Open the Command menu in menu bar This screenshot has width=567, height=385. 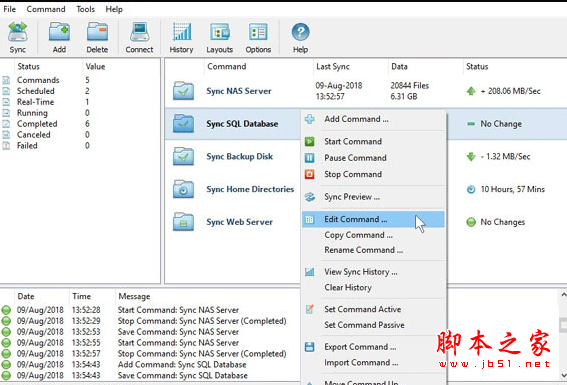click(46, 9)
